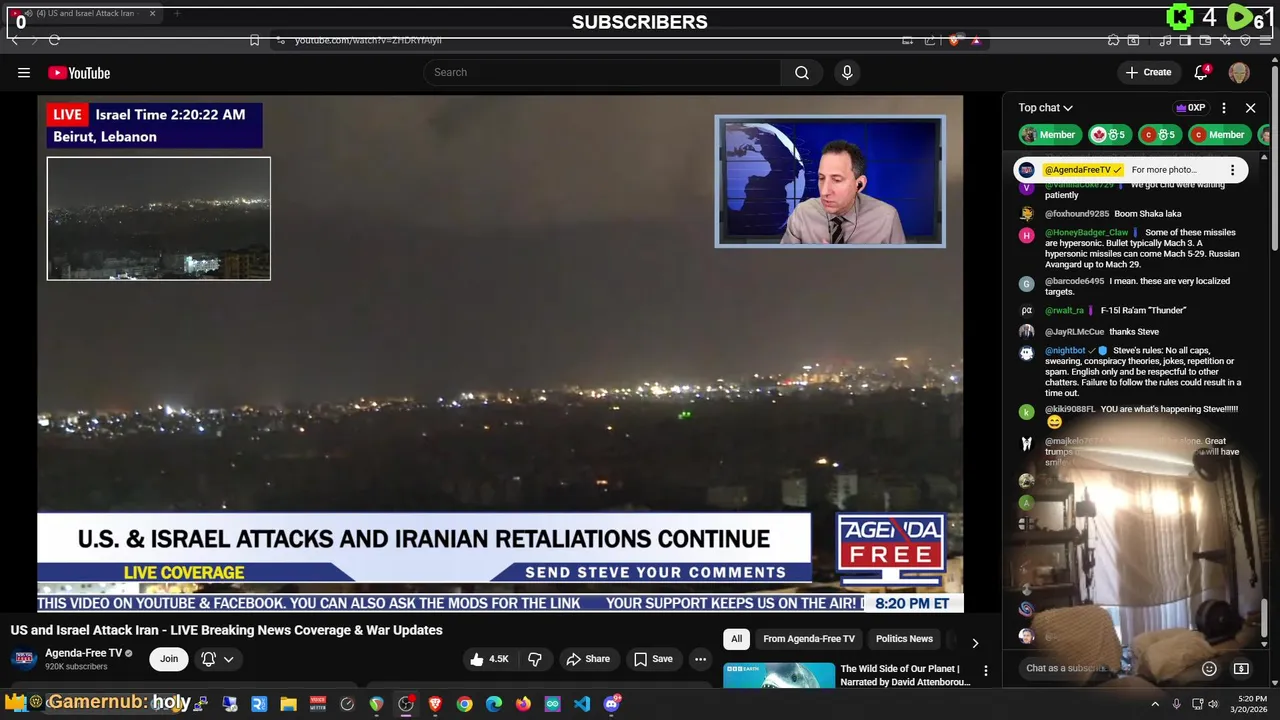Expand the Top chat dropdown
1280x720 pixels.
(1046, 107)
